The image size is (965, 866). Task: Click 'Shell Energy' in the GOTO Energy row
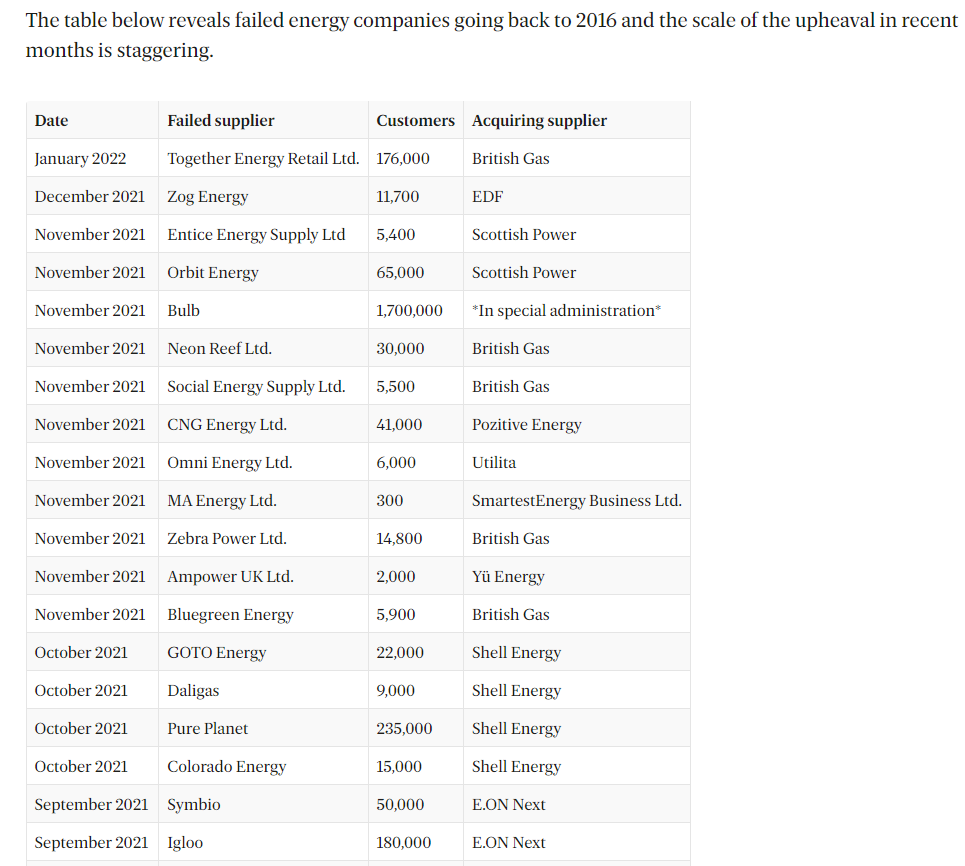coord(516,653)
